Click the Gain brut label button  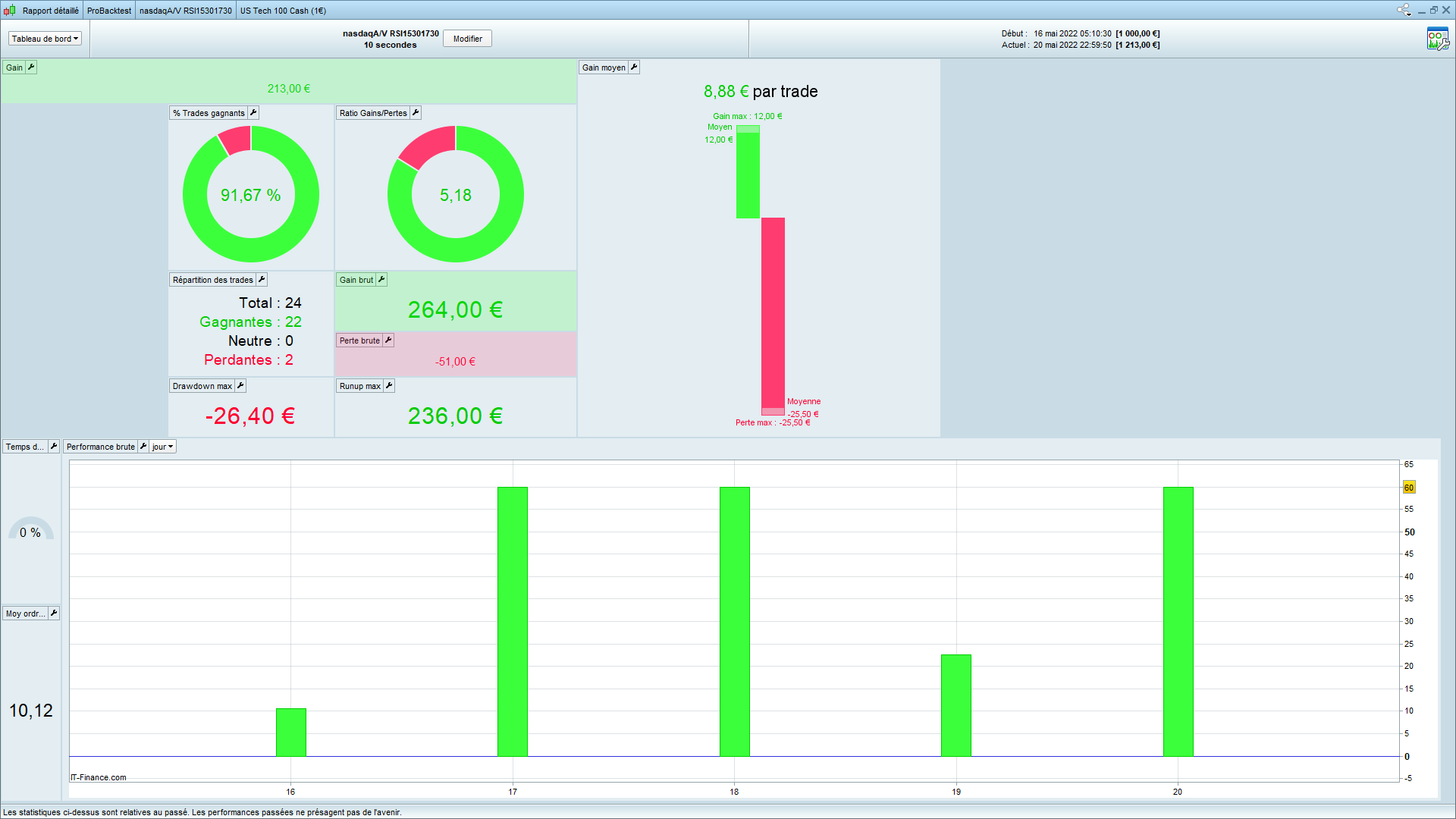[356, 280]
